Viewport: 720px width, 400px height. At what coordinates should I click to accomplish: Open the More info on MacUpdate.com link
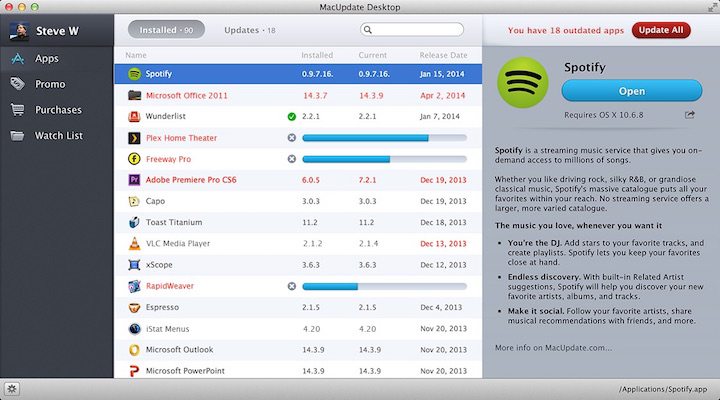[x=553, y=348]
